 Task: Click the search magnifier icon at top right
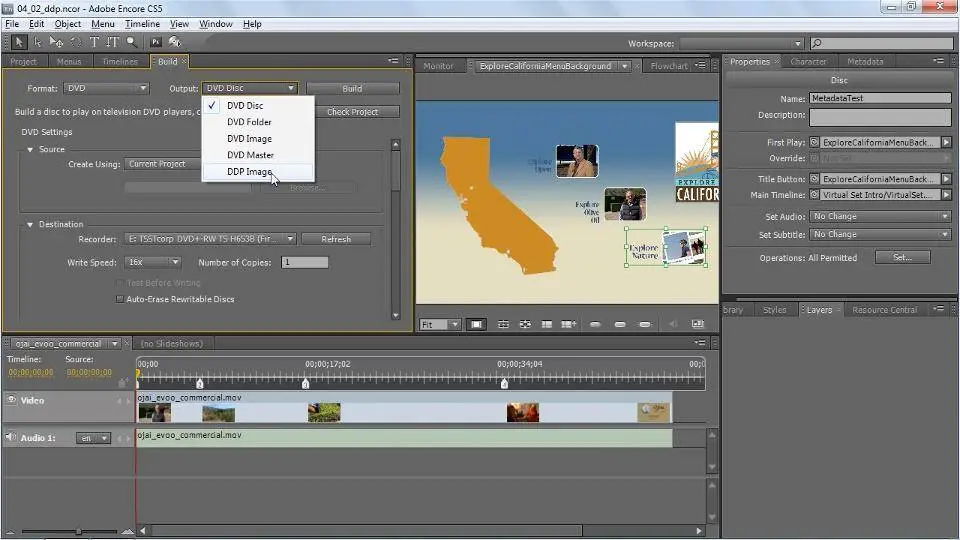(x=817, y=43)
